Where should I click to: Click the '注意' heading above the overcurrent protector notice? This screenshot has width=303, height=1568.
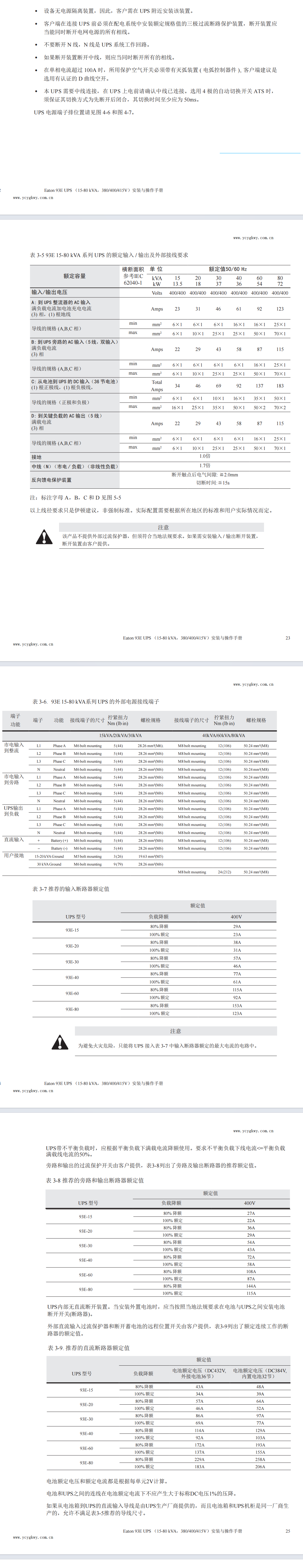[x=163, y=527]
